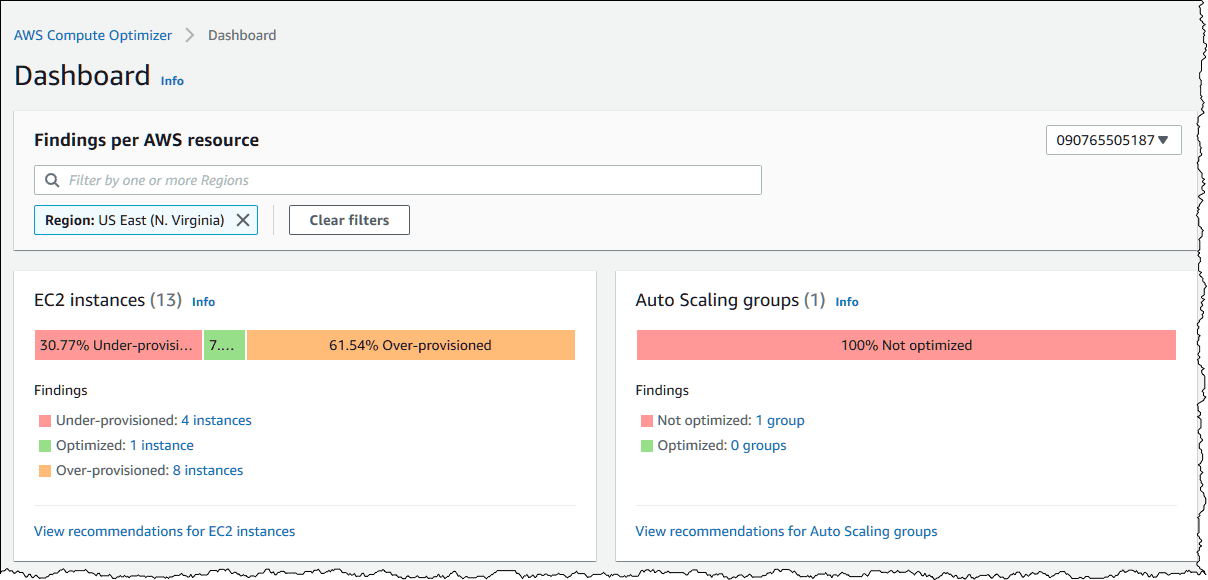This screenshot has width=1208, height=580.
Task: Open the 1 instance optimized link
Action: tap(162, 445)
